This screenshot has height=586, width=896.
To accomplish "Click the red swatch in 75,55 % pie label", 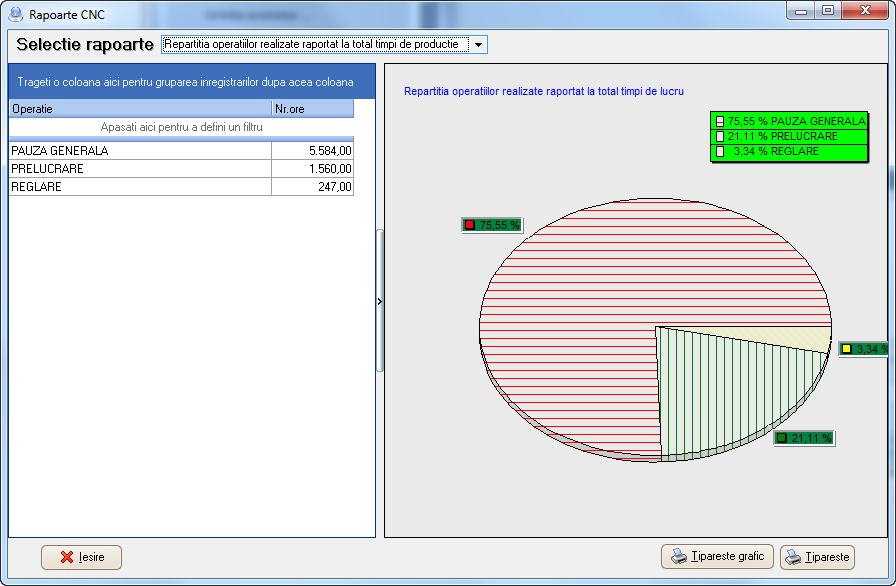I will click(470, 225).
